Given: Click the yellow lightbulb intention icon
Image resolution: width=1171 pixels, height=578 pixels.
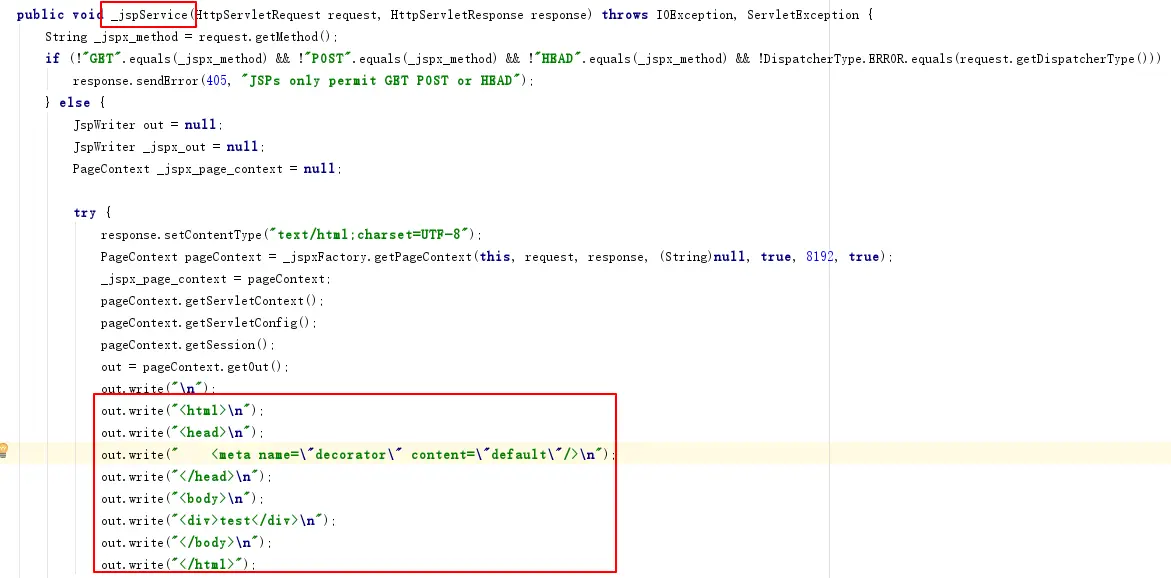Looking at the screenshot, I should click(x=3, y=450).
